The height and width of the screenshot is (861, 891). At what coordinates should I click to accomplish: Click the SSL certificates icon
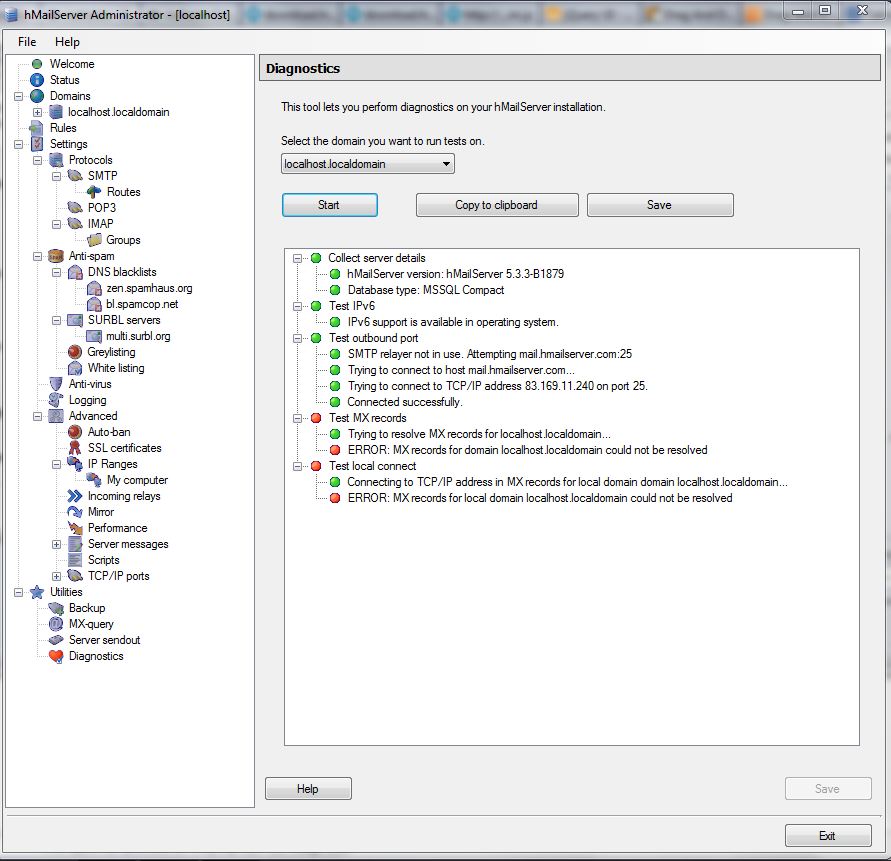point(75,448)
